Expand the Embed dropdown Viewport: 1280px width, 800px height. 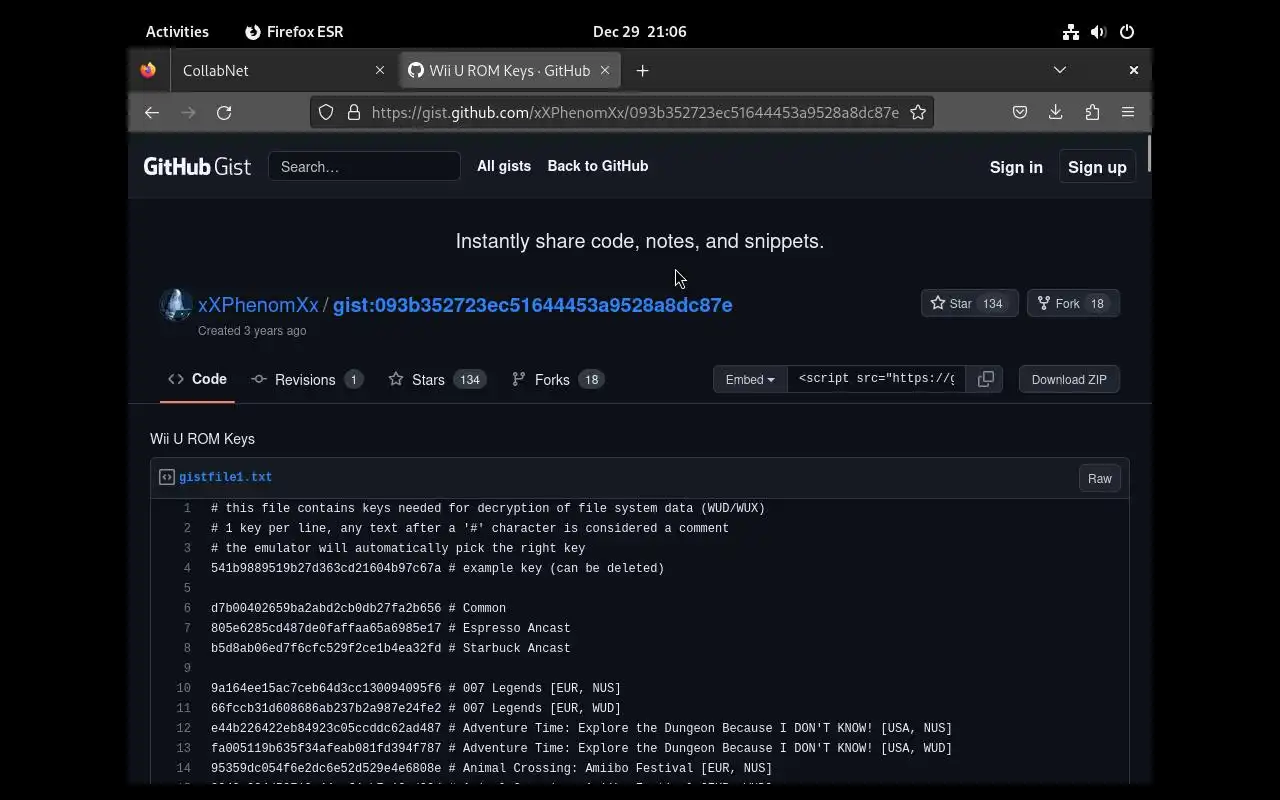(750, 379)
